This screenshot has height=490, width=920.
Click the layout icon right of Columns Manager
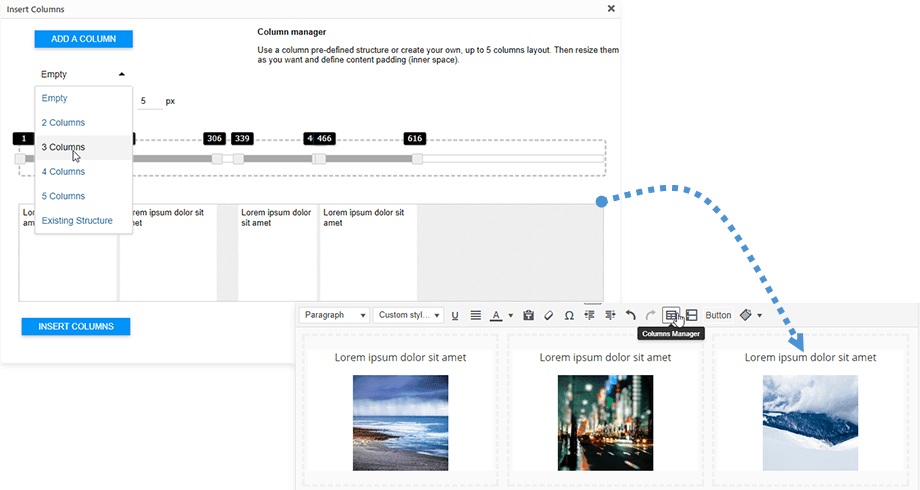691,315
